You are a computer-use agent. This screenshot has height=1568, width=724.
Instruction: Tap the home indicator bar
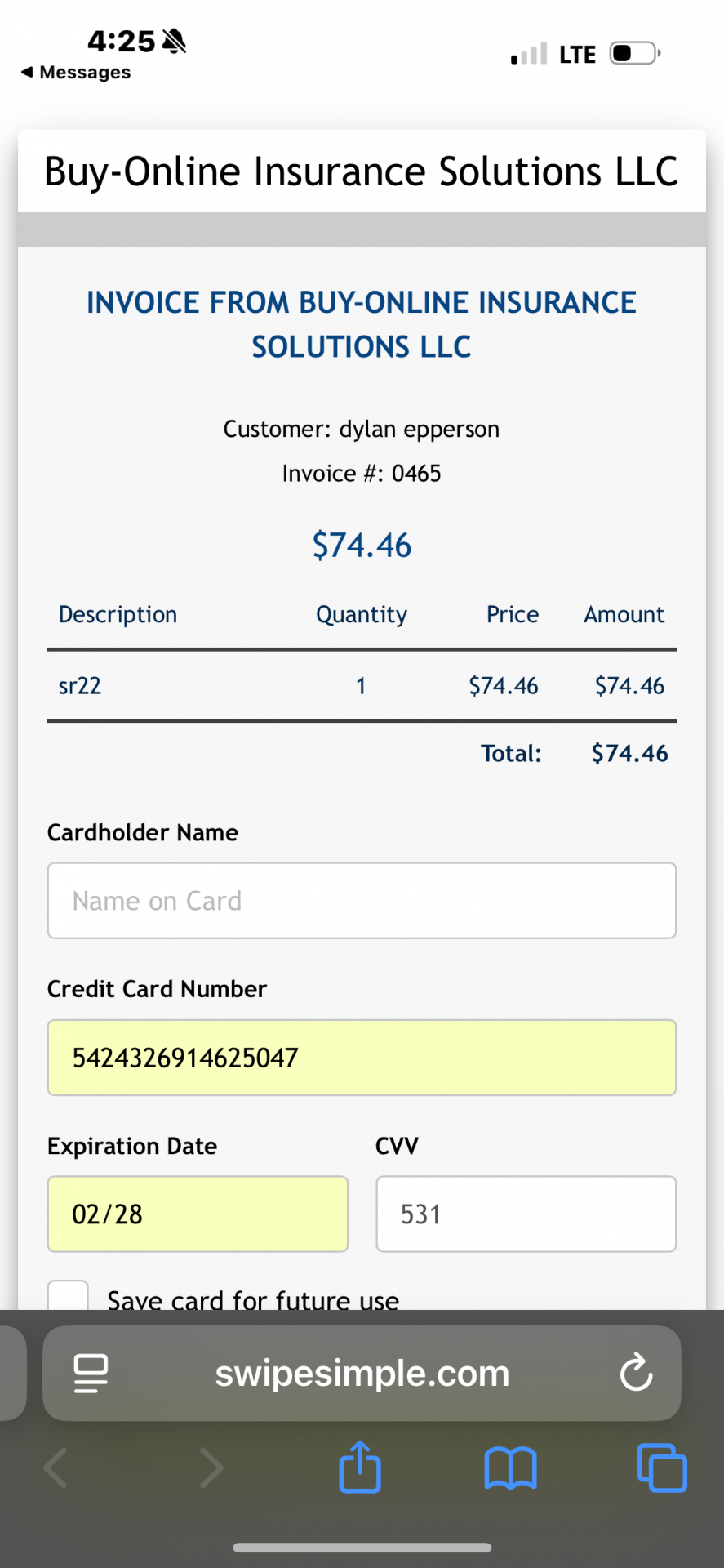tap(362, 1548)
